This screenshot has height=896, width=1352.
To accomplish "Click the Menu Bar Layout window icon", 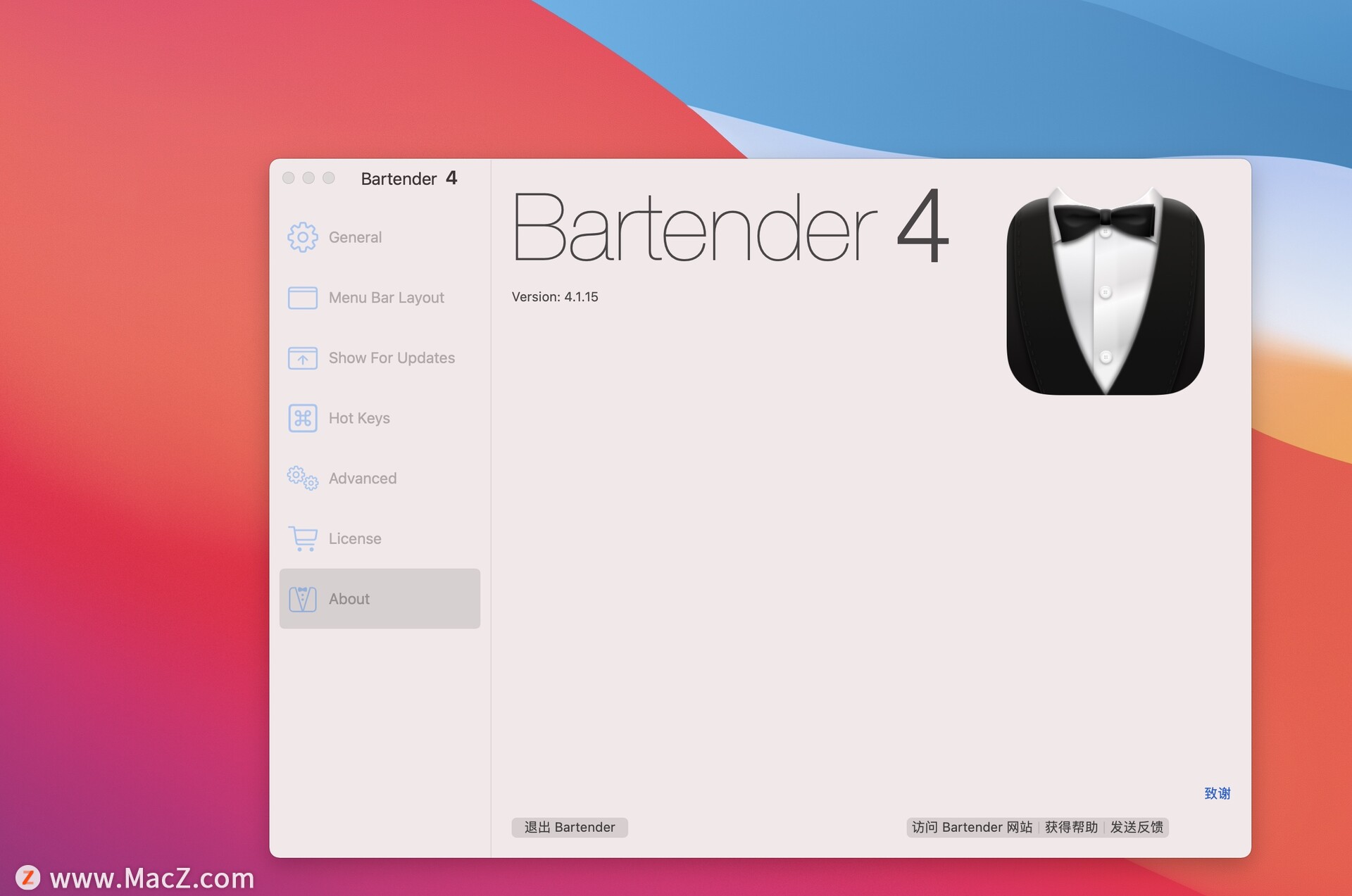I will (x=302, y=298).
